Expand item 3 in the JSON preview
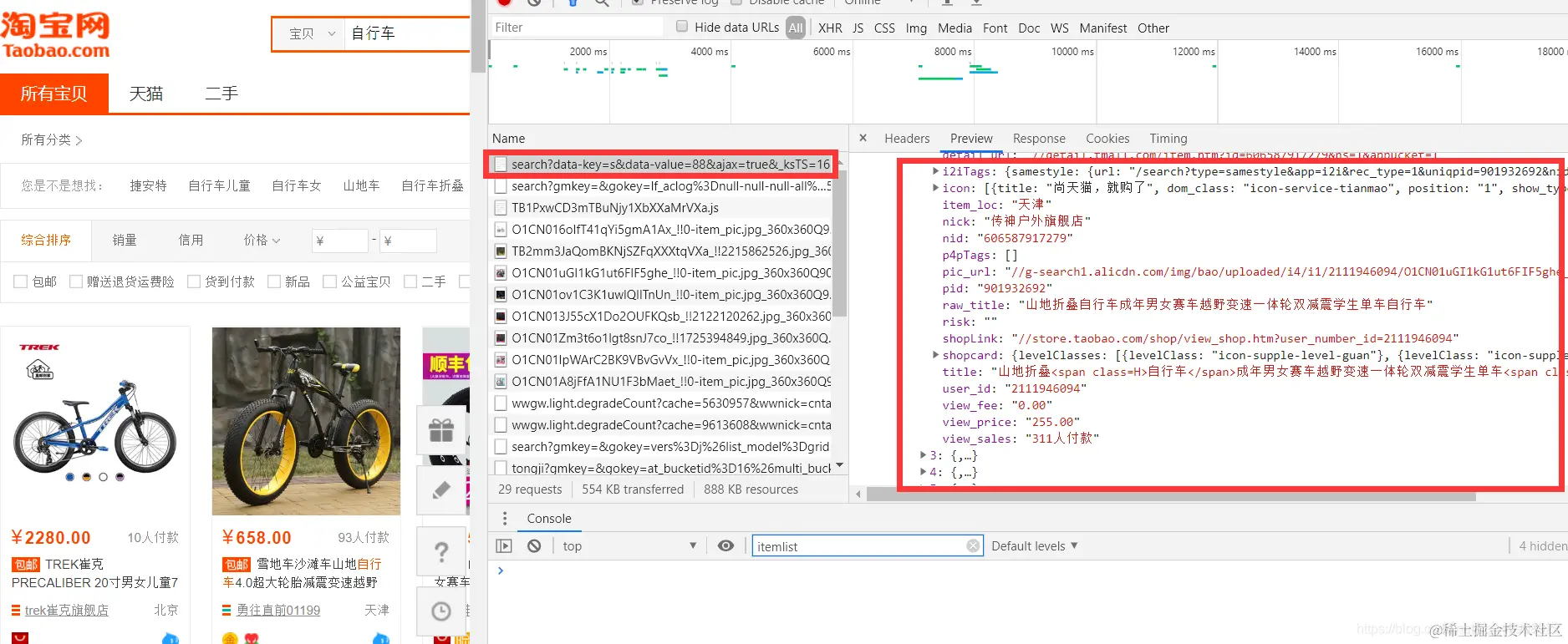1568x644 pixels. point(923,455)
